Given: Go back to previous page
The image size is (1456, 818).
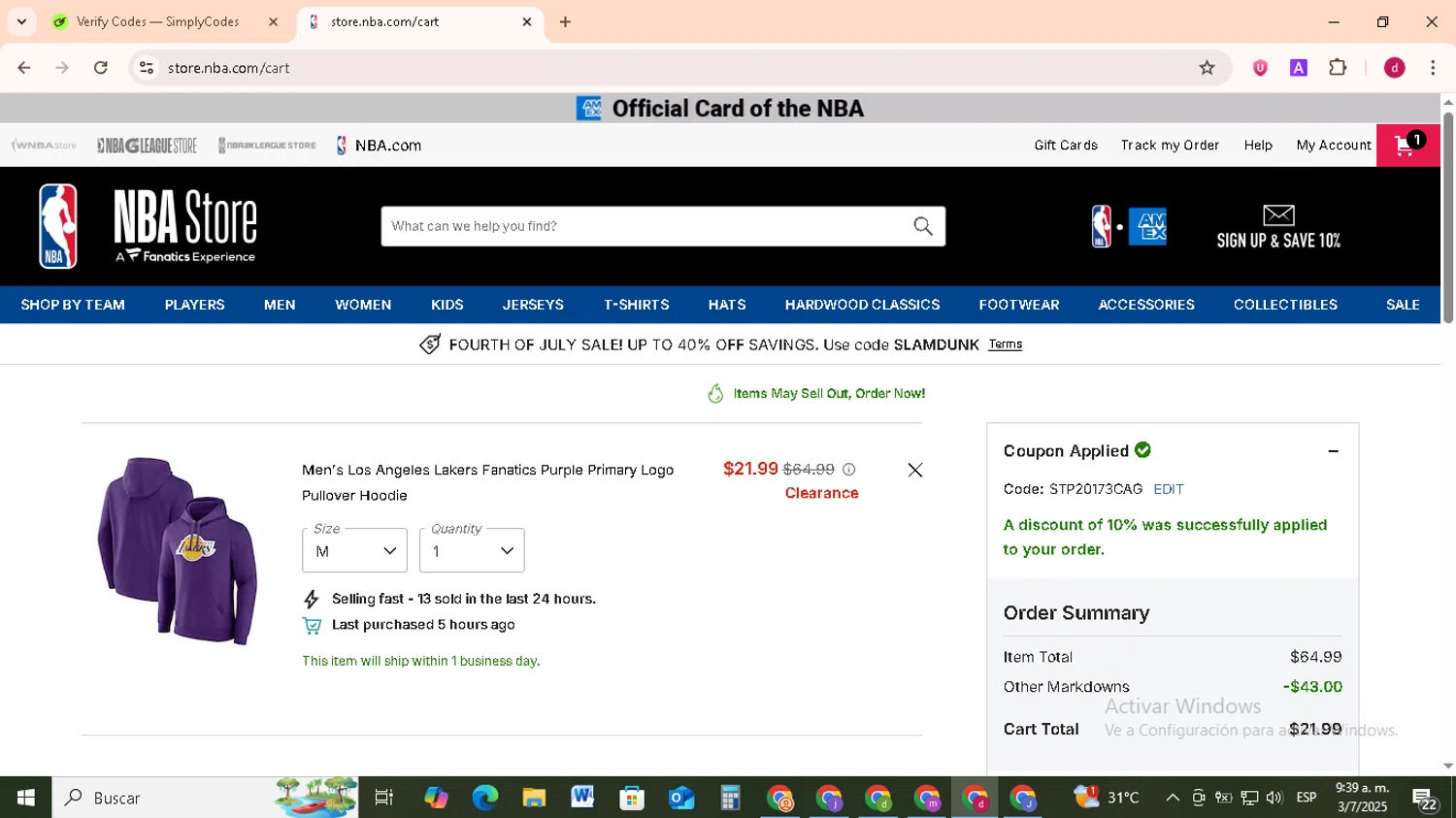Looking at the screenshot, I should pos(24,68).
